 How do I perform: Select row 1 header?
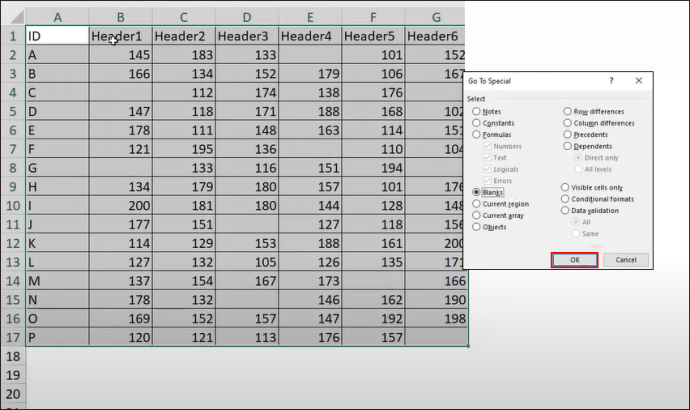13,36
